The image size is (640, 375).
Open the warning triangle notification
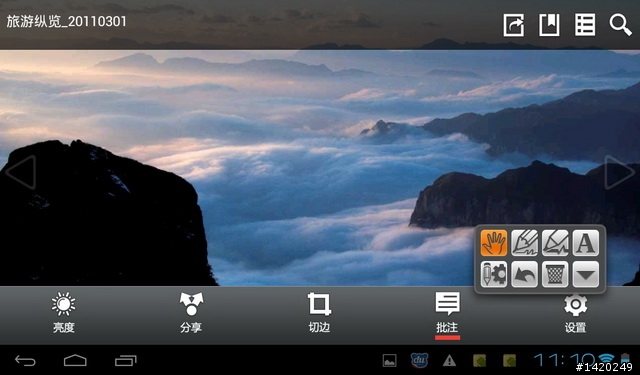[x=449, y=360]
